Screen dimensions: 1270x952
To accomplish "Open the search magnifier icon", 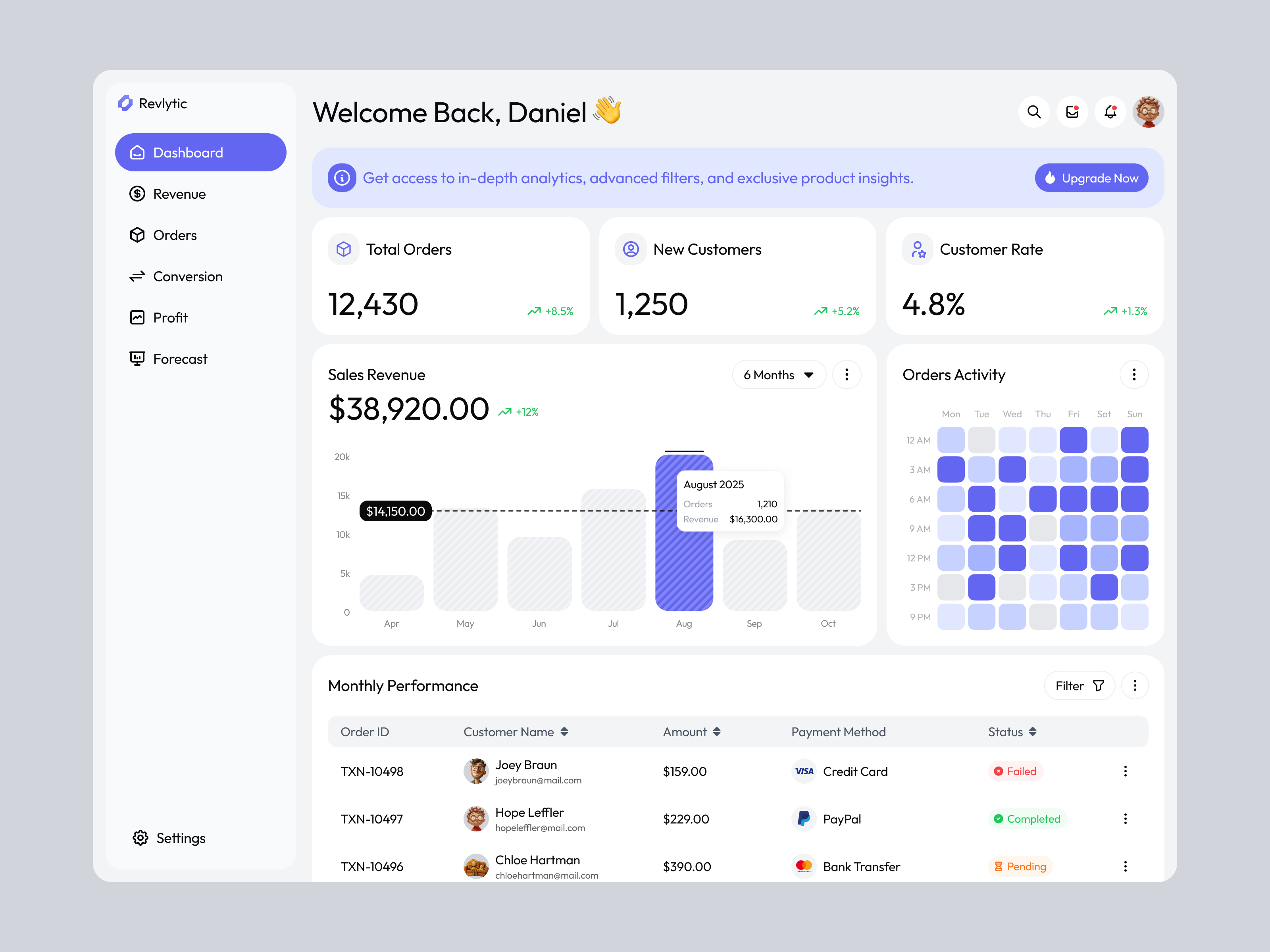I will (x=1034, y=112).
